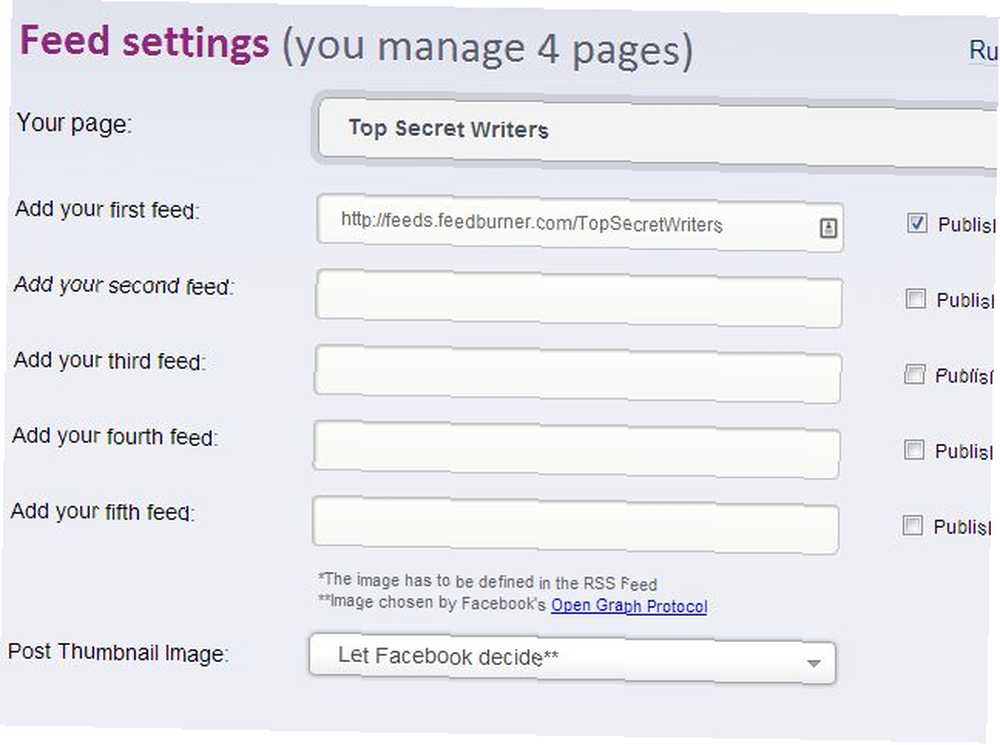Enable the second feed Publish checkbox
1000x745 pixels.
click(915, 298)
